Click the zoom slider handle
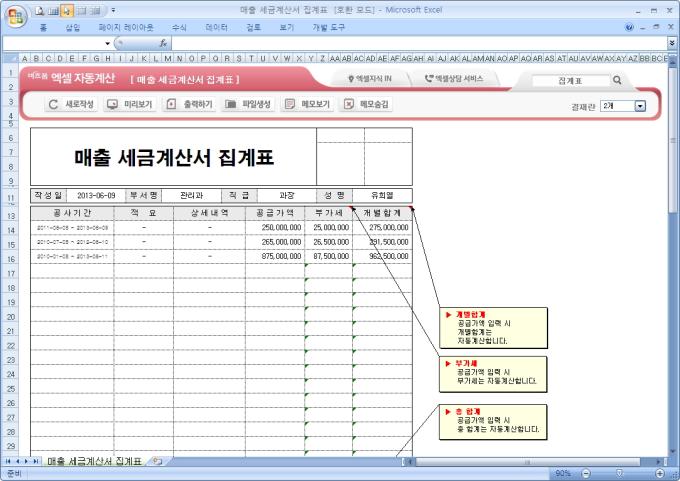The width and height of the screenshot is (680, 481). pyautogui.click(x=619, y=473)
